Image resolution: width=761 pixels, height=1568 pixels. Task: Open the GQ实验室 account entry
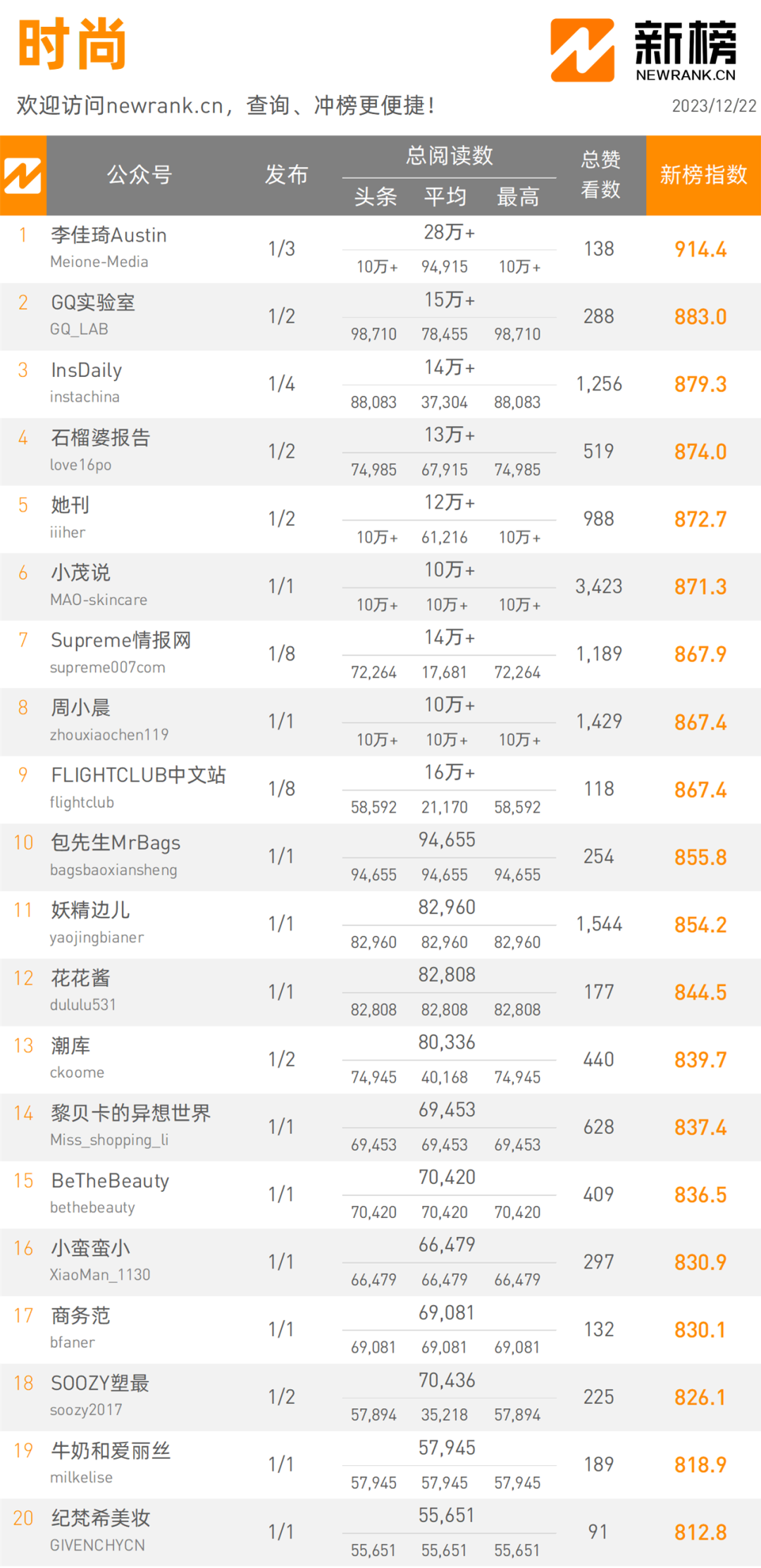93,303
